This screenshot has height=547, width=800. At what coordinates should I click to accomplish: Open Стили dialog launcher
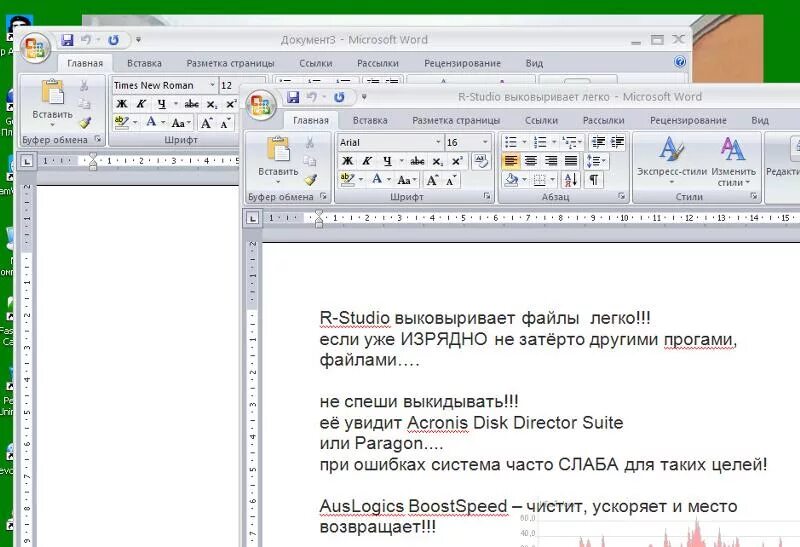[x=753, y=196]
